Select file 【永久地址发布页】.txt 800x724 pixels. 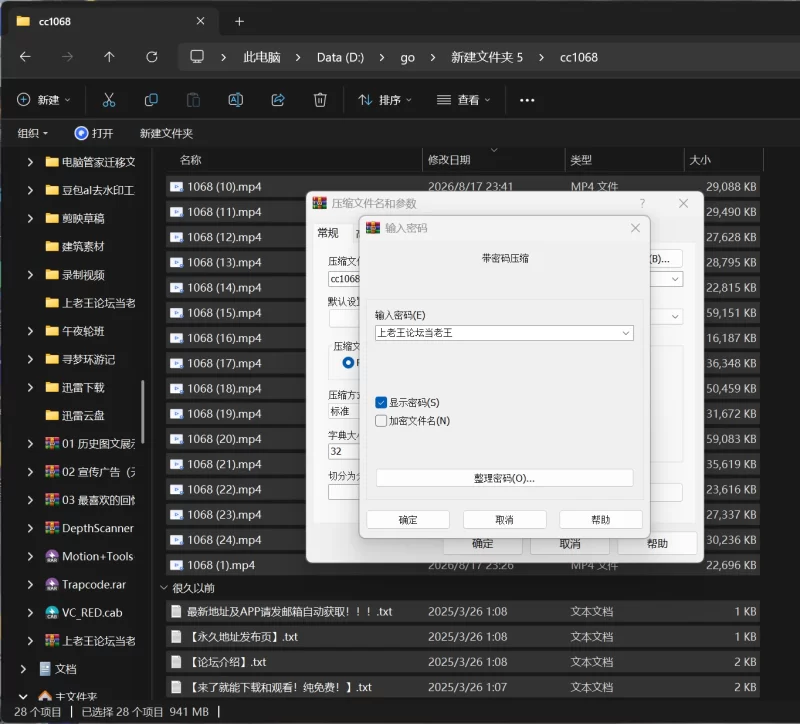[462, 637]
